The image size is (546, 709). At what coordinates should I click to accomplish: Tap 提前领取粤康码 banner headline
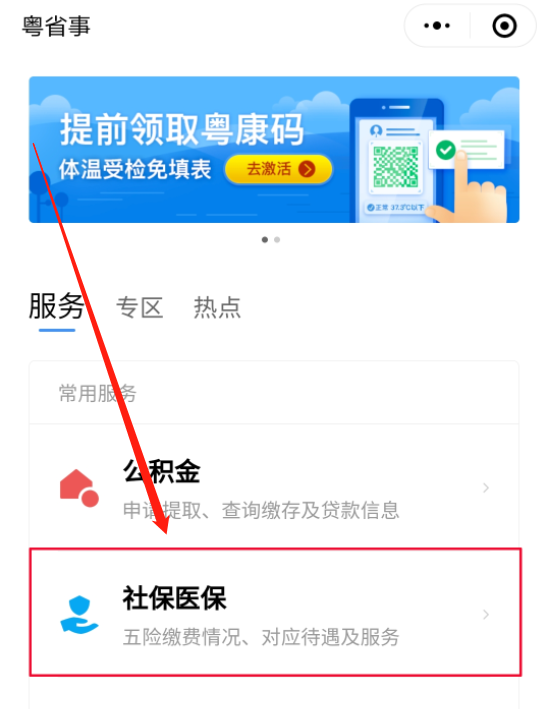[x=182, y=130]
